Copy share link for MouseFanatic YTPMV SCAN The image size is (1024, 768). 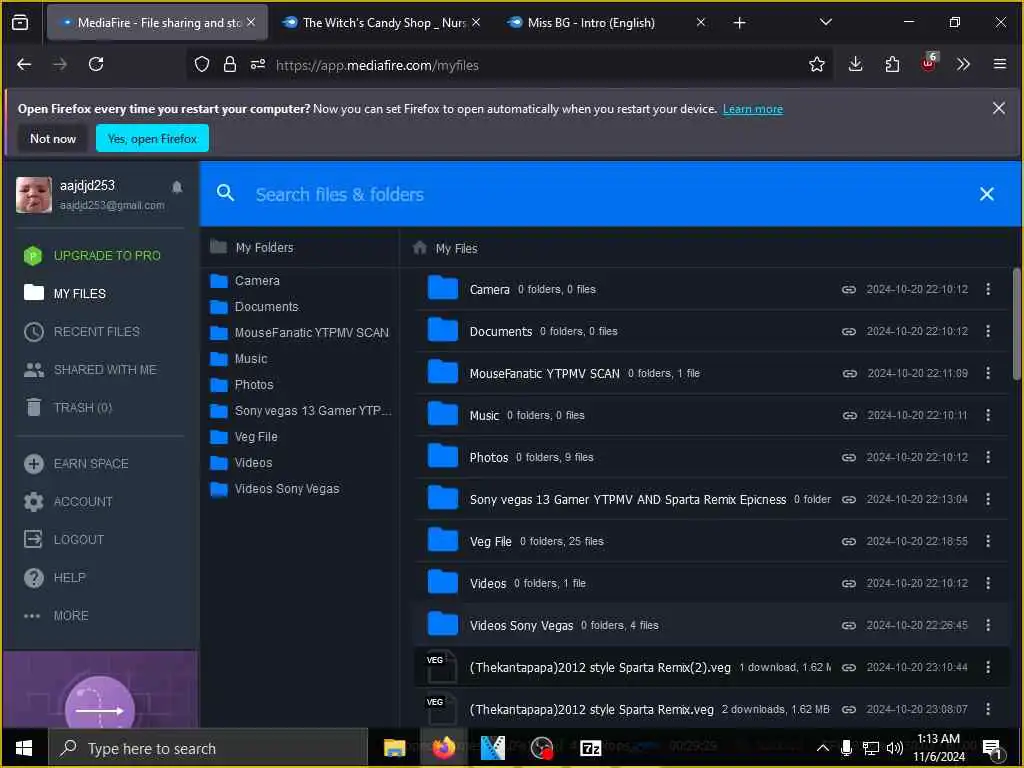tap(849, 374)
